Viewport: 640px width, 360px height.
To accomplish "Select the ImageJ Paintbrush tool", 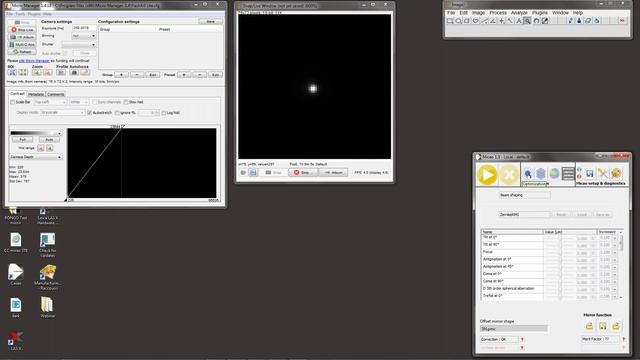I will [579, 20].
